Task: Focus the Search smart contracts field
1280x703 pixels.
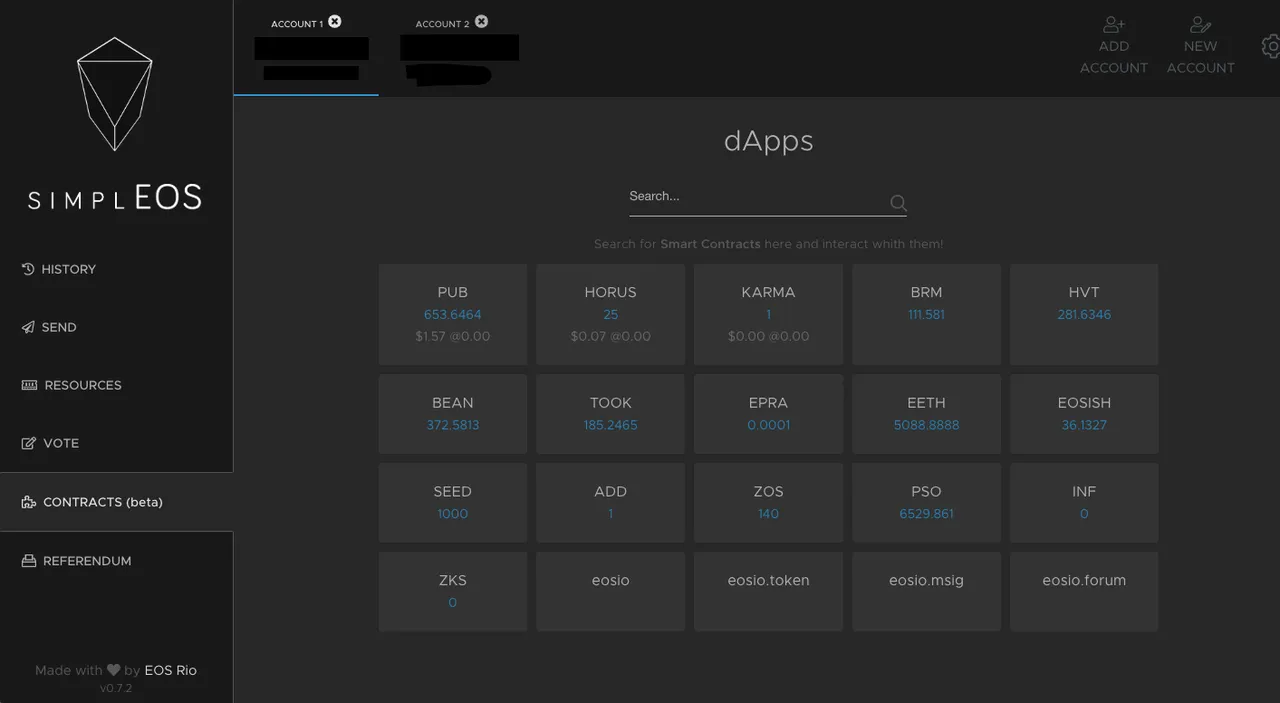Action: coord(768,199)
